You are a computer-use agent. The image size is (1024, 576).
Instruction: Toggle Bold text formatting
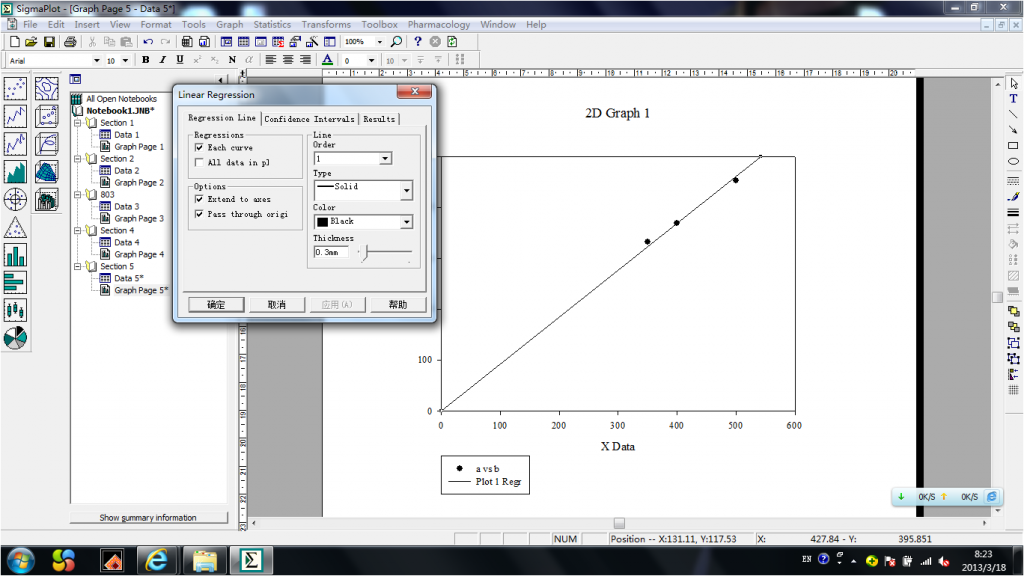tap(145, 60)
